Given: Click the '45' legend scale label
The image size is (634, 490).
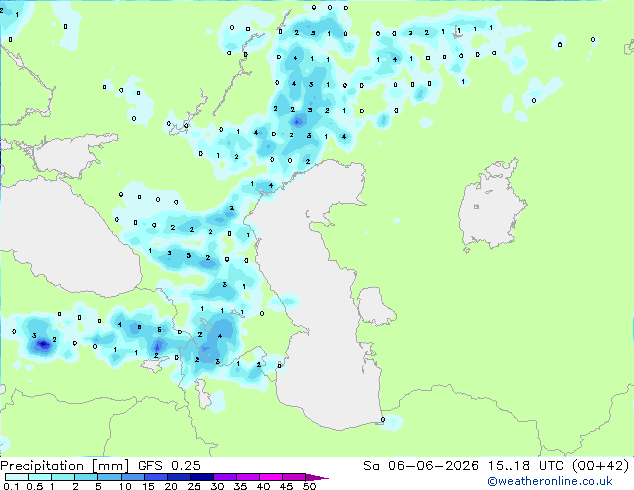Looking at the screenshot, I should (286, 486).
